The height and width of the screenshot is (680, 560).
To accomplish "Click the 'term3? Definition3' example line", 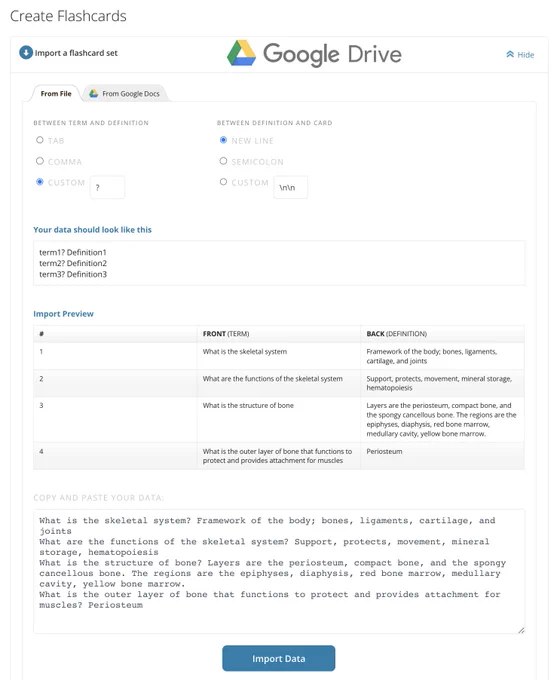I will 73,274.
